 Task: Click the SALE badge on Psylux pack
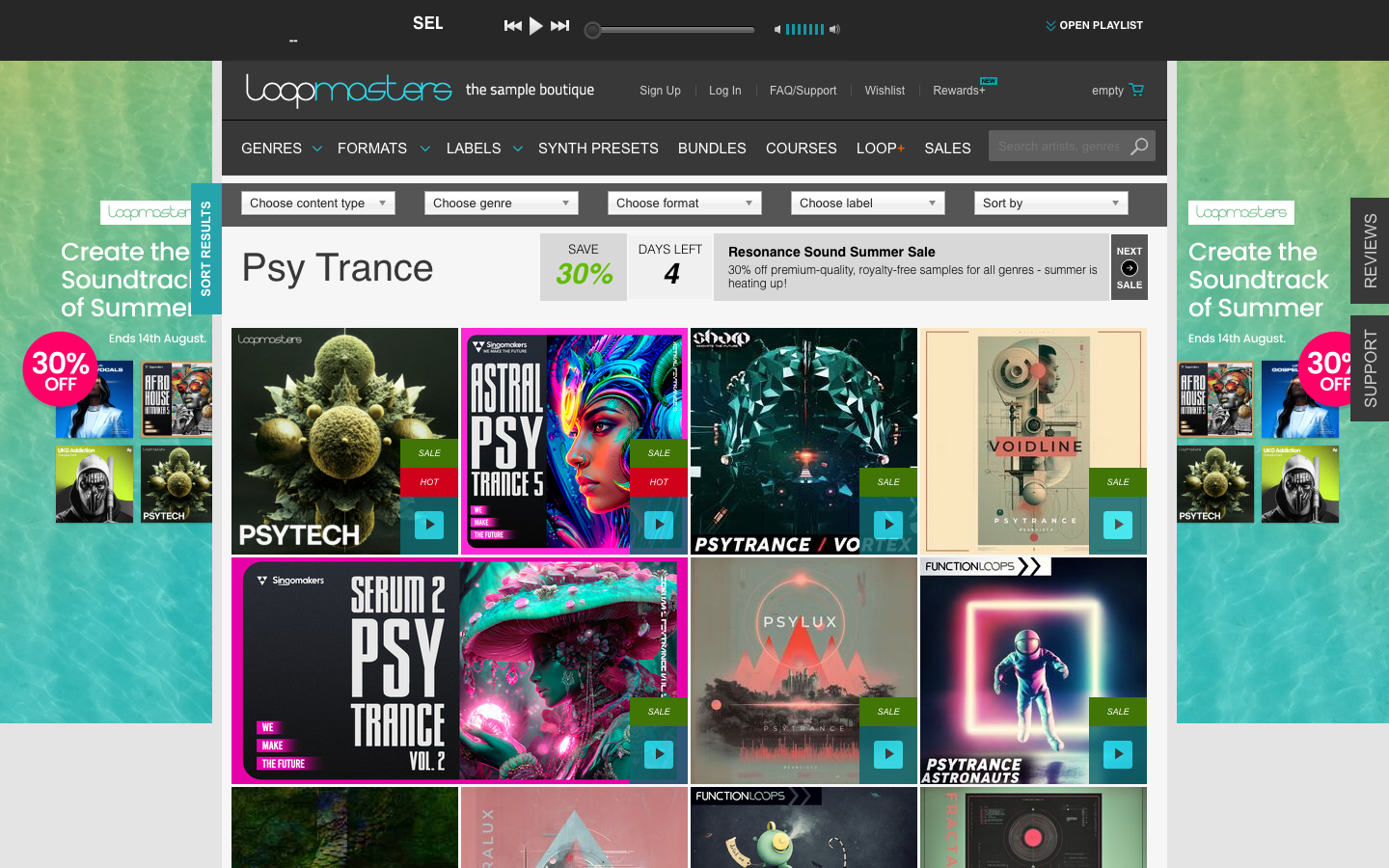pyautogui.click(x=888, y=712)
